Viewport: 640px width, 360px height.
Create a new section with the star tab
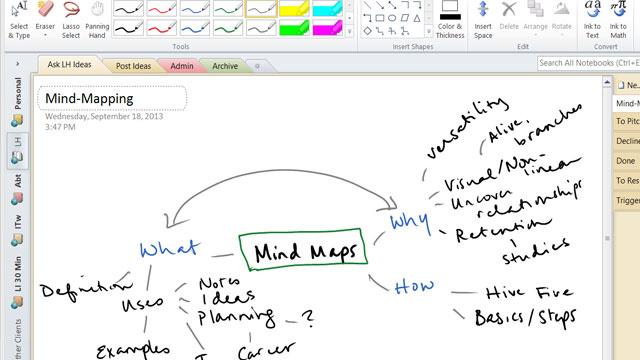point(258,66)
